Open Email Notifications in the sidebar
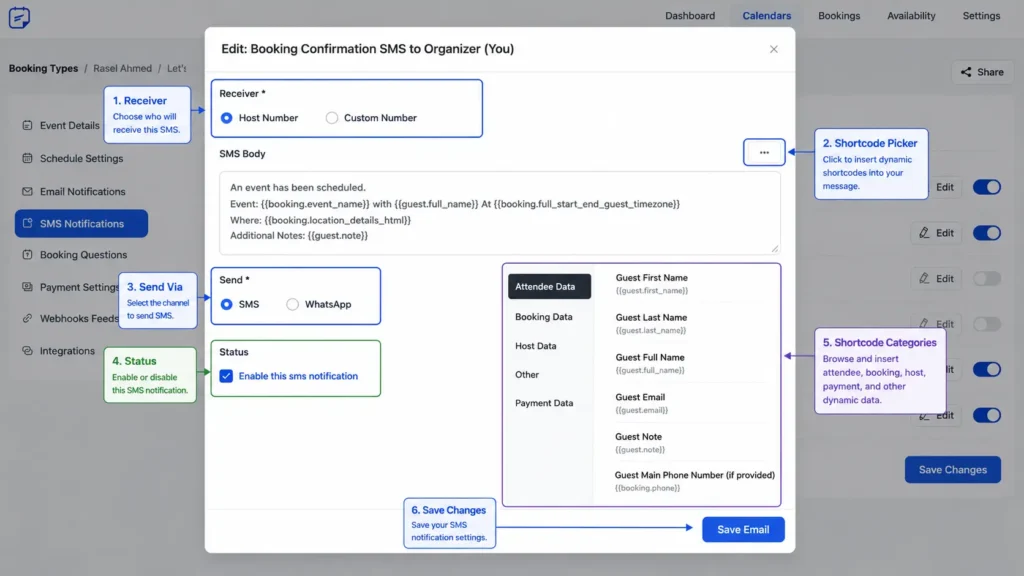The width and height of the screenshot is (1024, 576). pyautogui.click(x=81, y=191)
